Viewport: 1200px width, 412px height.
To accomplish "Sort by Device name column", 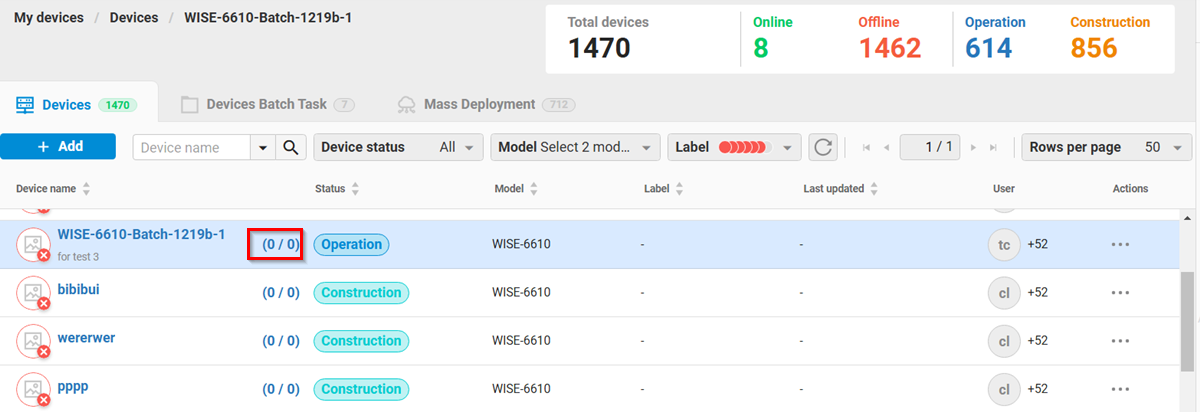I will point(86,189).
